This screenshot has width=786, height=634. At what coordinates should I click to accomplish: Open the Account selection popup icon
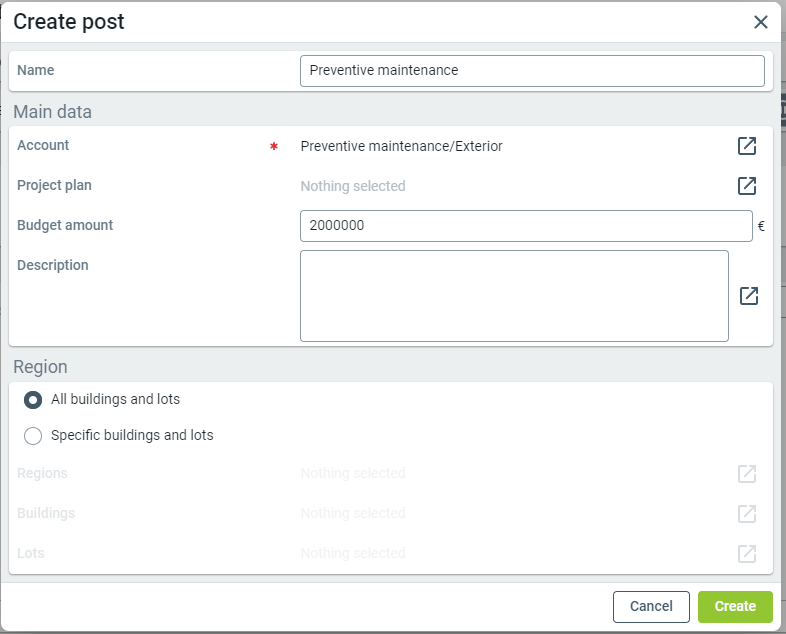point(747,146)
